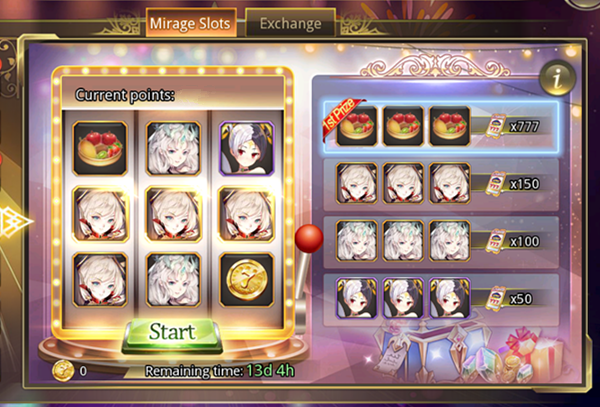600x407 pixels.
Task: Tap the center reel middle portrait
Action: 173,214
